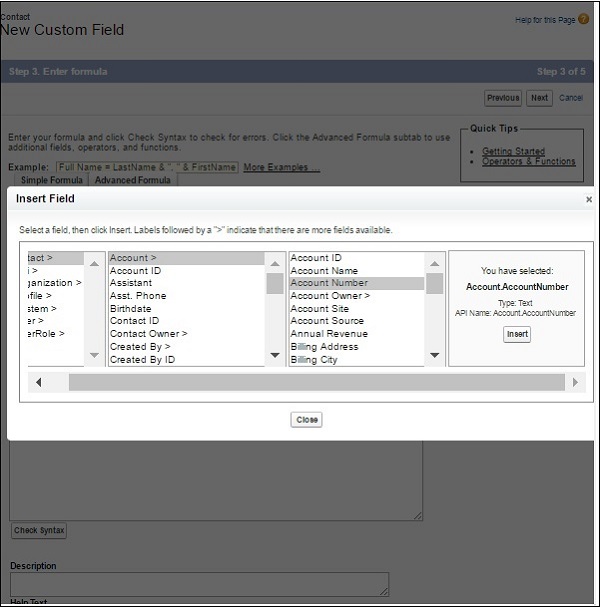Image resolution: width=600 pixels, height=607 pixels.
Task: Select Billing City from the list
Action: [x=314, y=360]
